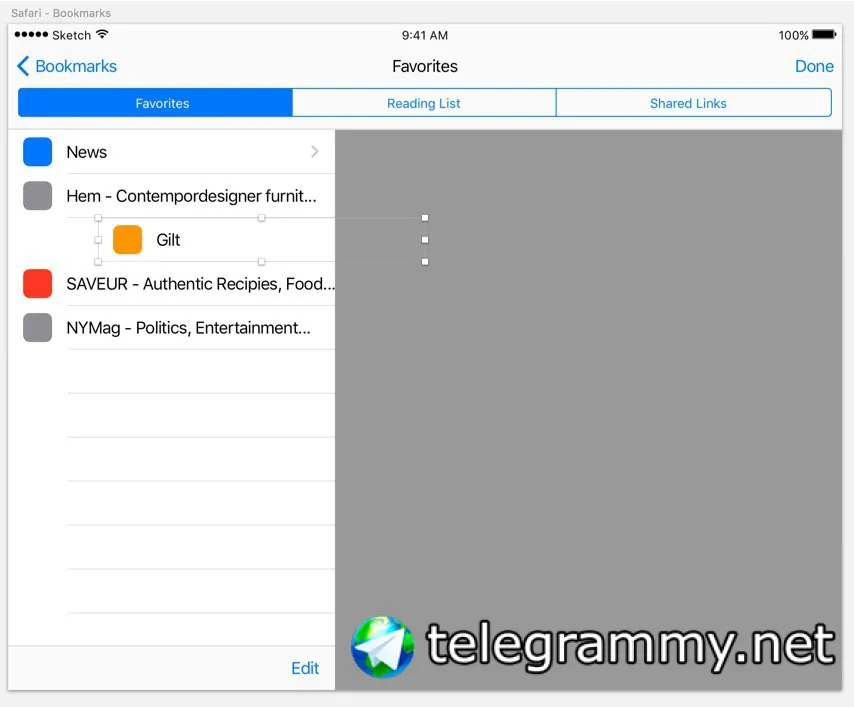Tap the Done button
The height and width of the screenshot is (707, 854).
pos(814,66)
